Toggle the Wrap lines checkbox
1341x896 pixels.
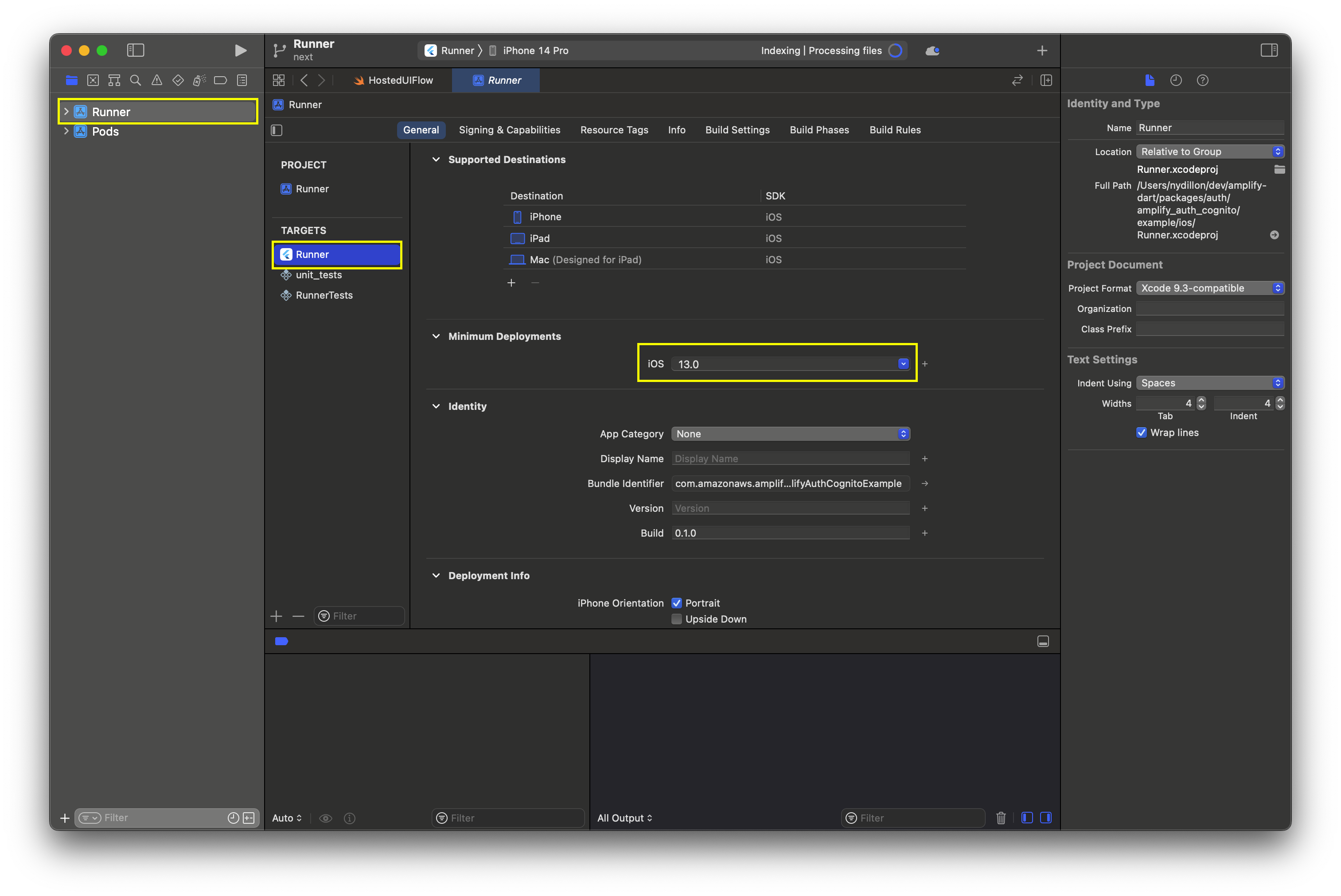(x=1142, y=432)
